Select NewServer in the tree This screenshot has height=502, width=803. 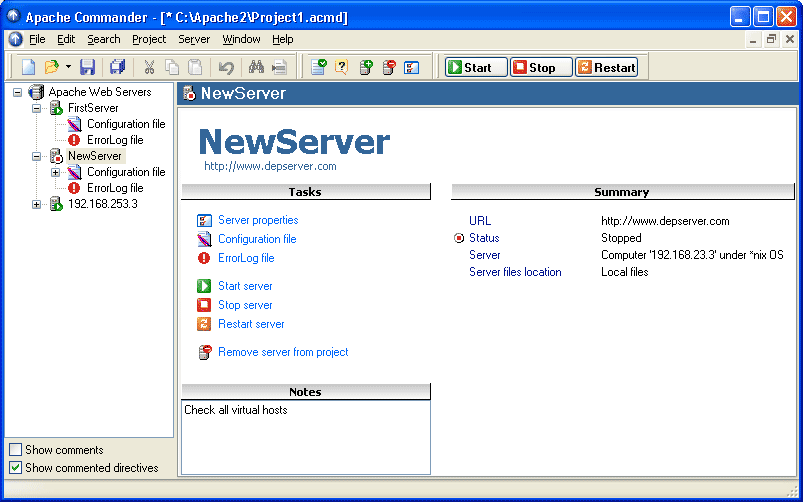[95, 156]
